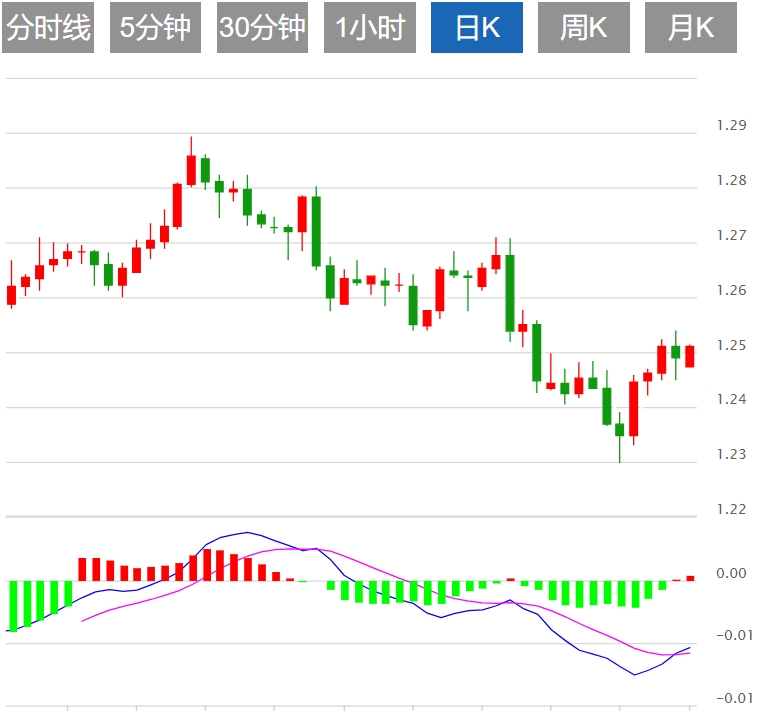Click the 0.00 MACD axis label
768x711 pixels.
coord(731,574)
